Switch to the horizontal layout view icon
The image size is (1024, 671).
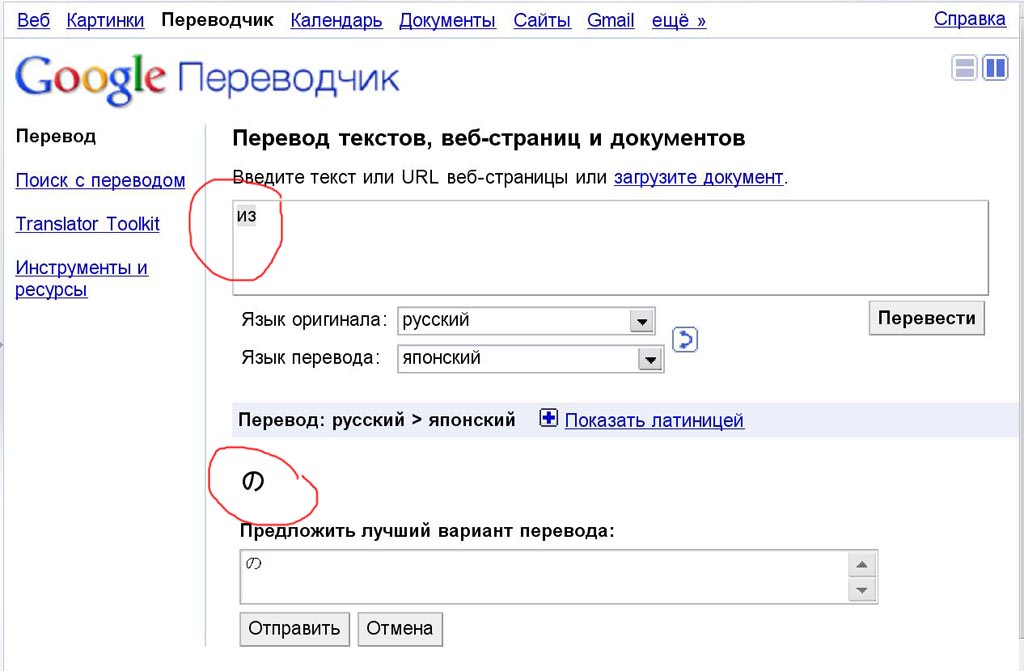pyautogui.click(x=964, y=68)
